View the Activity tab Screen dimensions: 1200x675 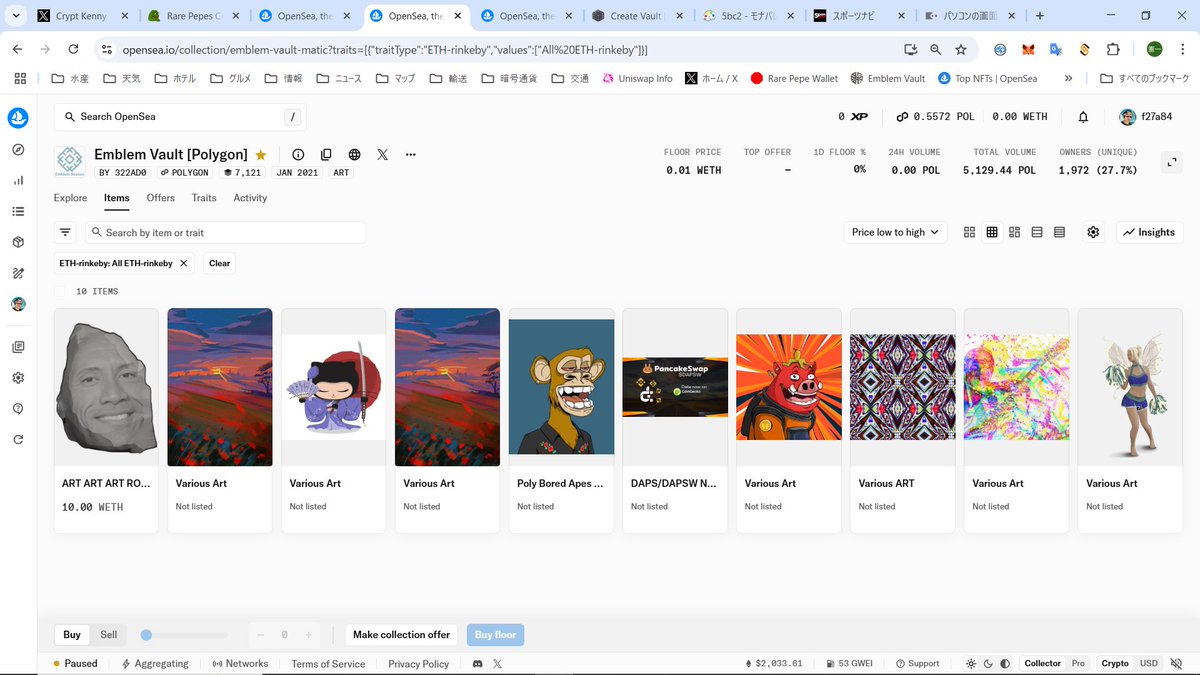[x=250, y=198]
